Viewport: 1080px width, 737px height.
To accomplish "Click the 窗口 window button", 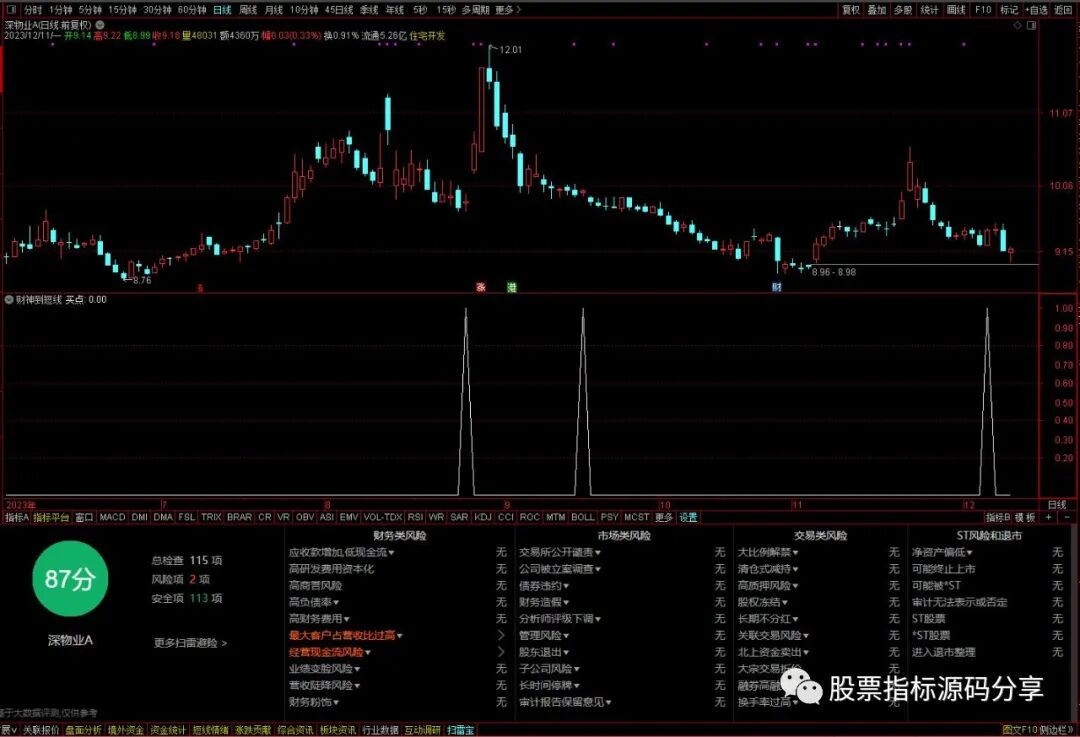I will pyautogui.click(x=84, y=517).
